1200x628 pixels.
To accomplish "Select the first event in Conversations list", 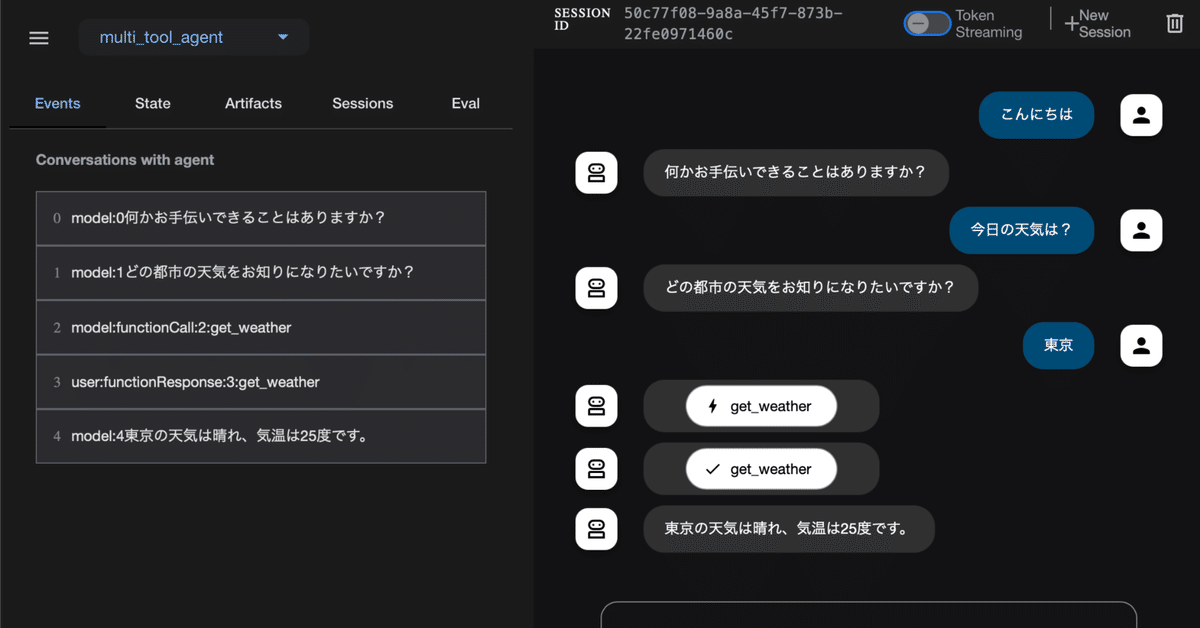I will pyautogui.click(x=260, y=218).
